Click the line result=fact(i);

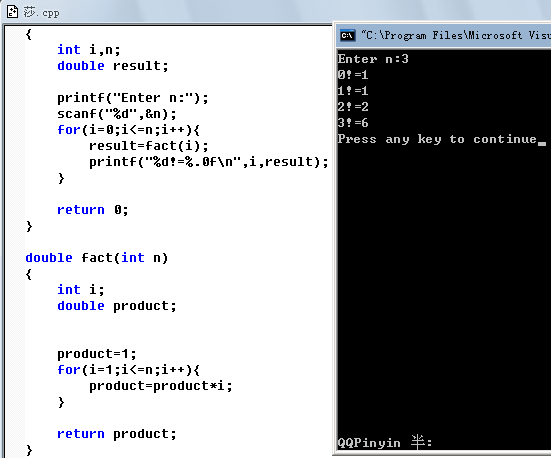click(149, 146)
